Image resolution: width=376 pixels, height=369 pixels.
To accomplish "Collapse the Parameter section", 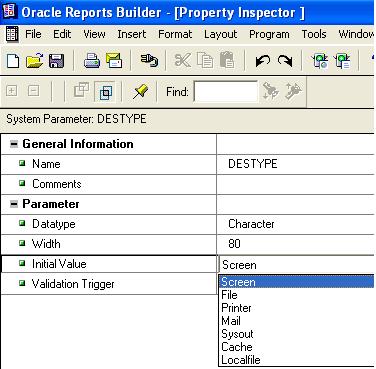I will 14,204.
